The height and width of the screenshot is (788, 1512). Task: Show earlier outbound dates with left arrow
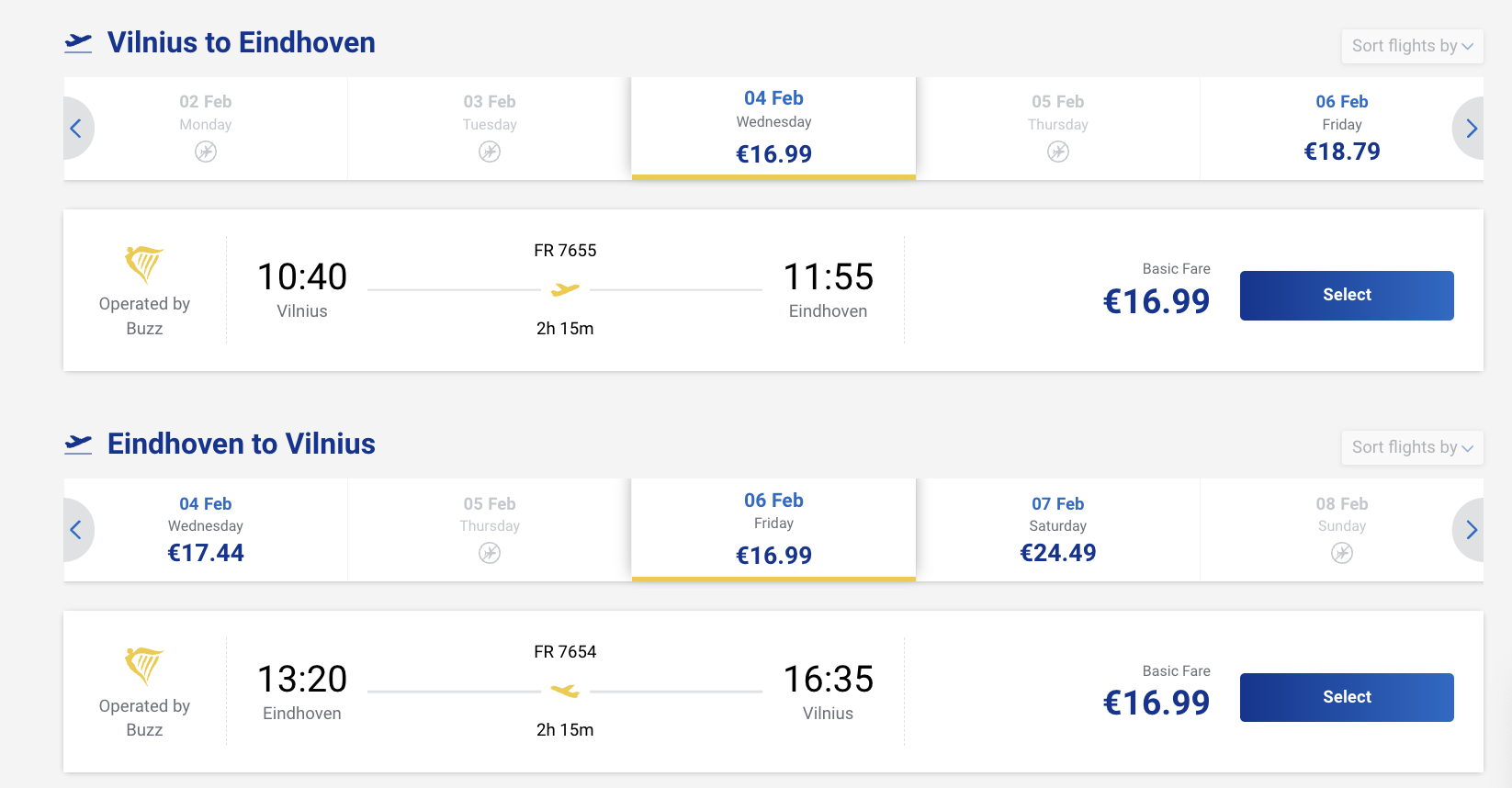pos(77,129)
